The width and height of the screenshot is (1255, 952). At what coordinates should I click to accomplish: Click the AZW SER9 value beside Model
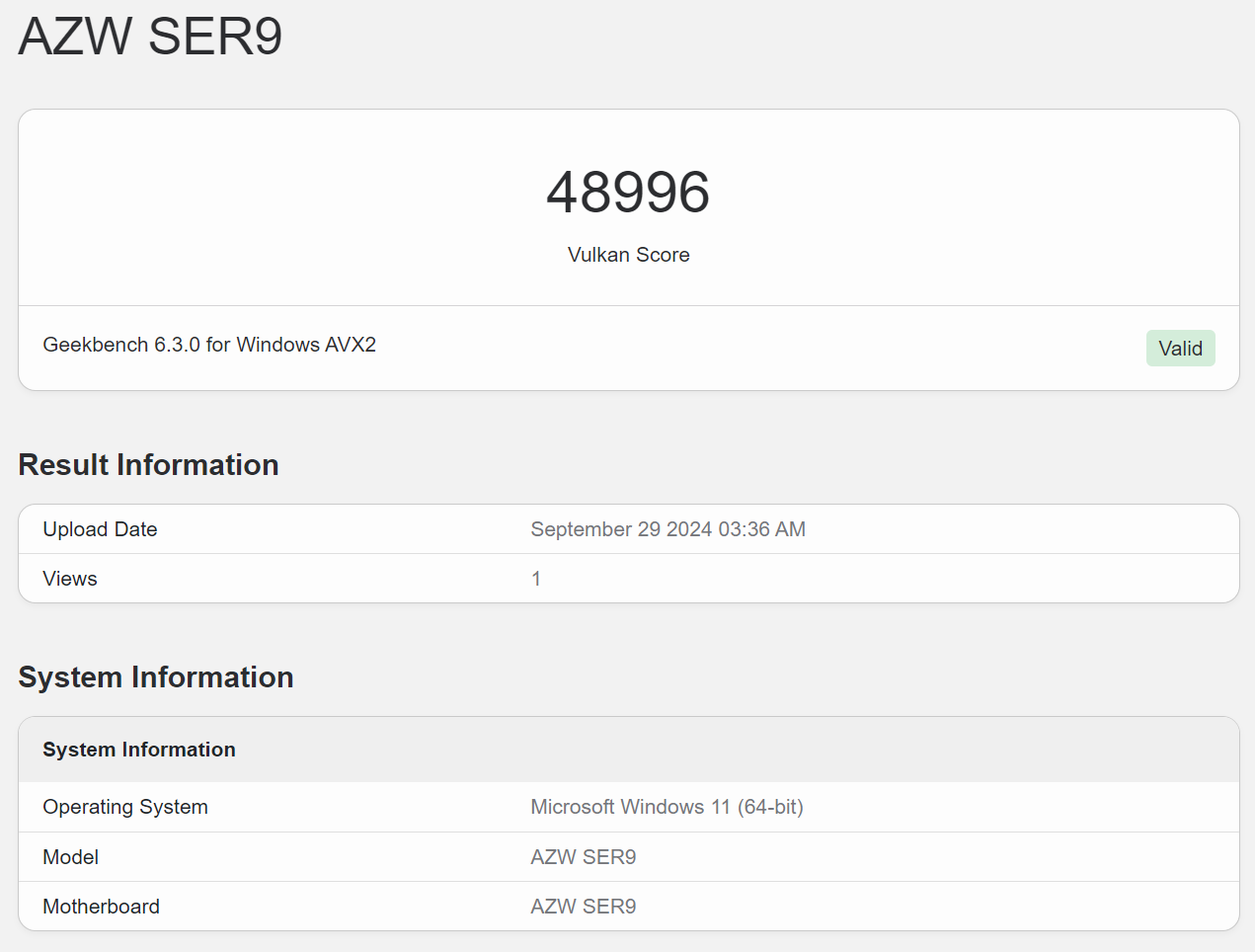(584, 857)
